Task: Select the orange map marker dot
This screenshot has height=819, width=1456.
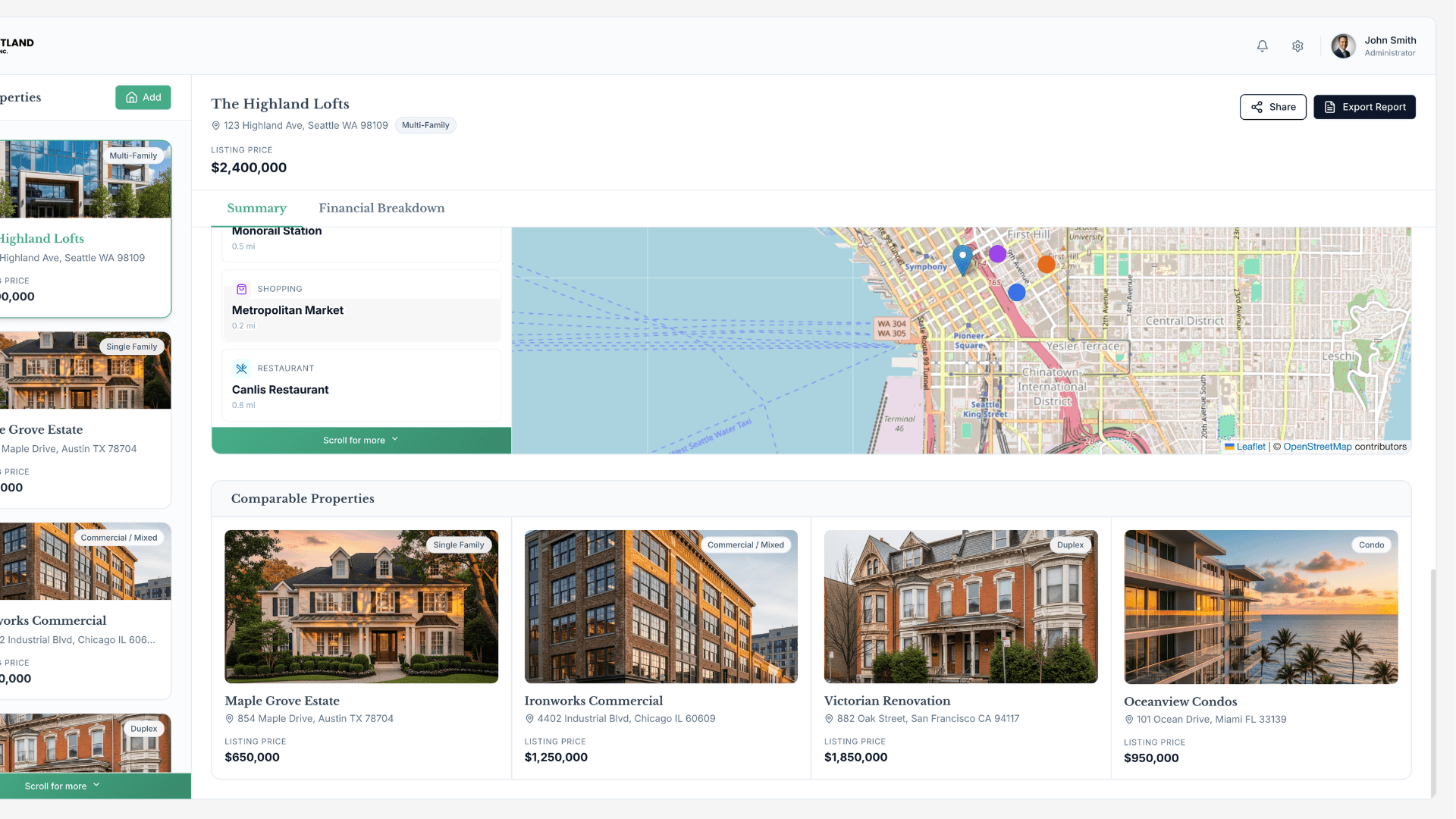Action: pyautogui.click(x=1046, y=264)
